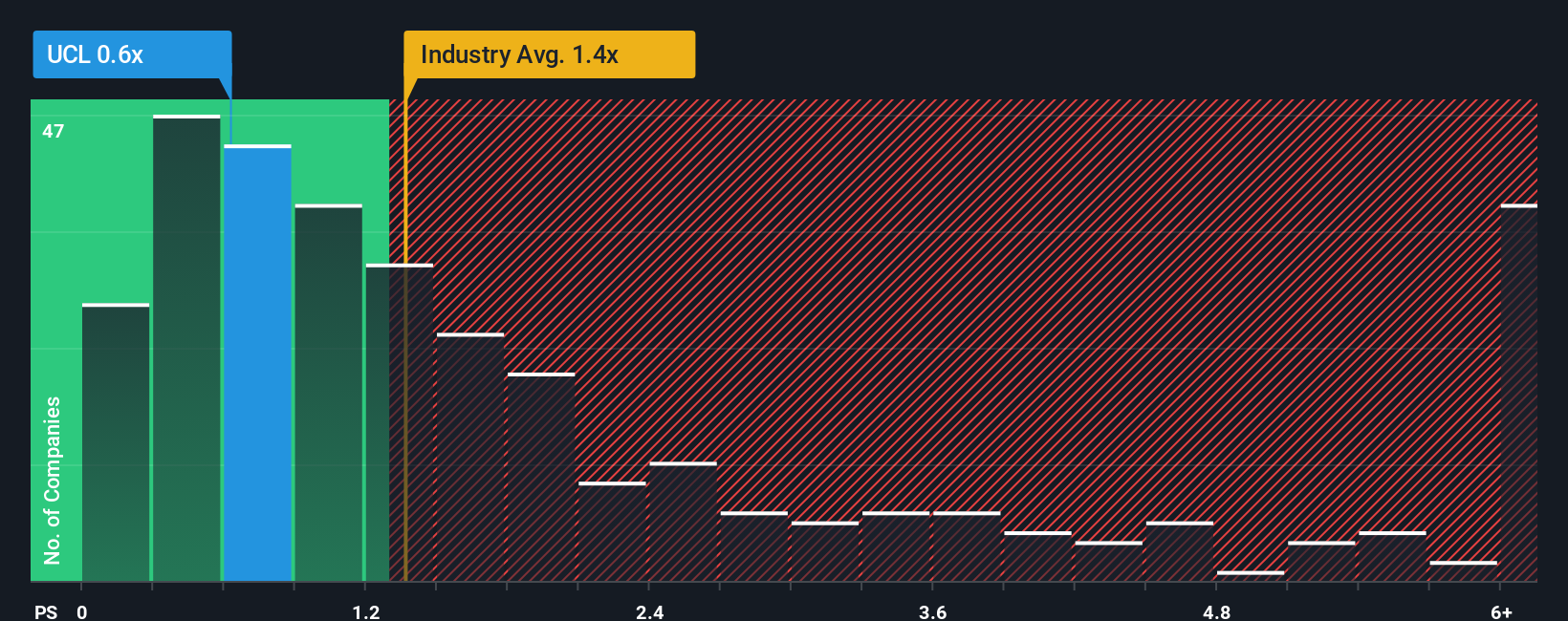Image resolution: width=1568 pixels, height=621 pixels.
Task: Click the far-right 6+ histogram bar
Action: [1519, 393]
